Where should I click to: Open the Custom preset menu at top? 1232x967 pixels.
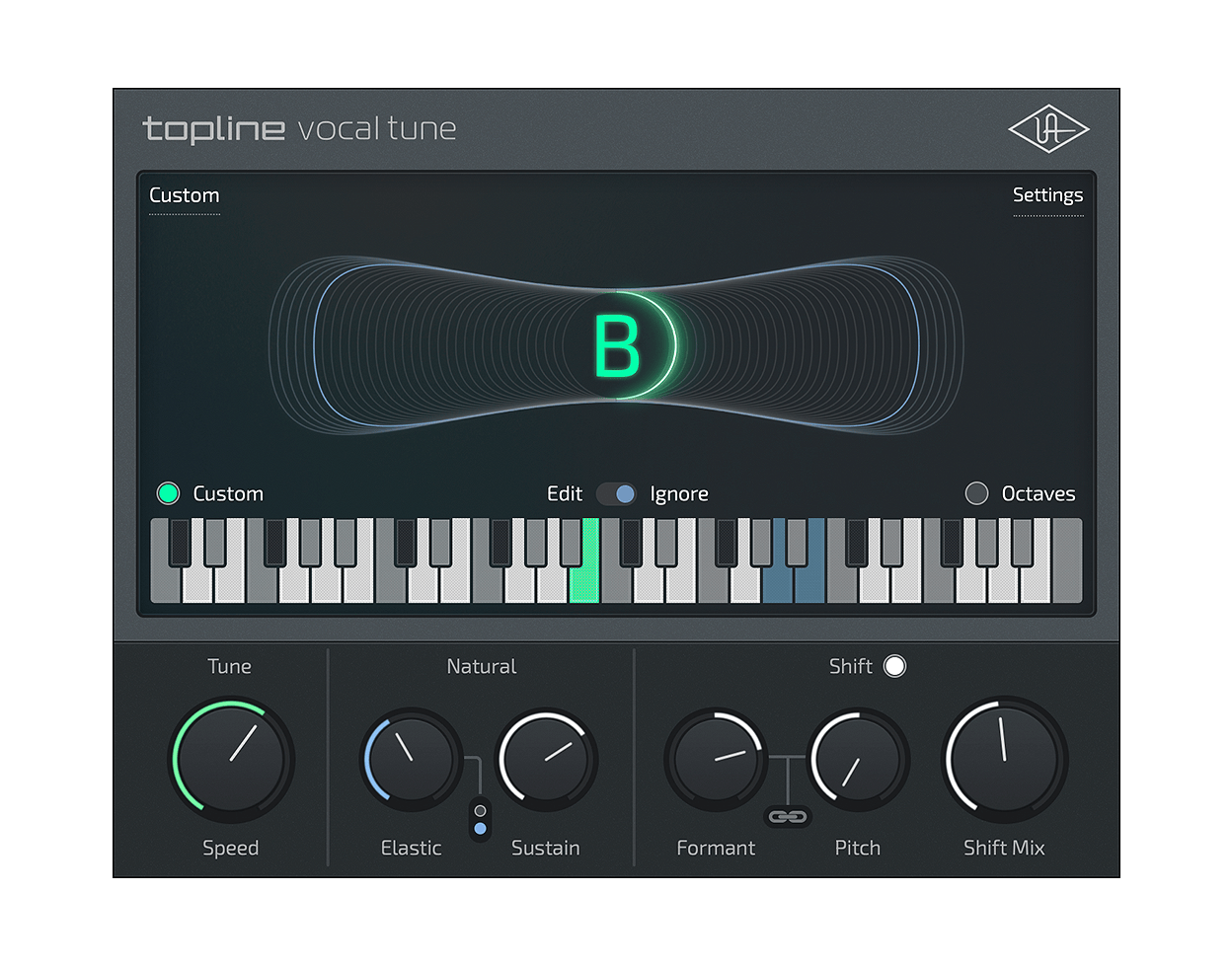pyautogui.click(x=185, y=195)
